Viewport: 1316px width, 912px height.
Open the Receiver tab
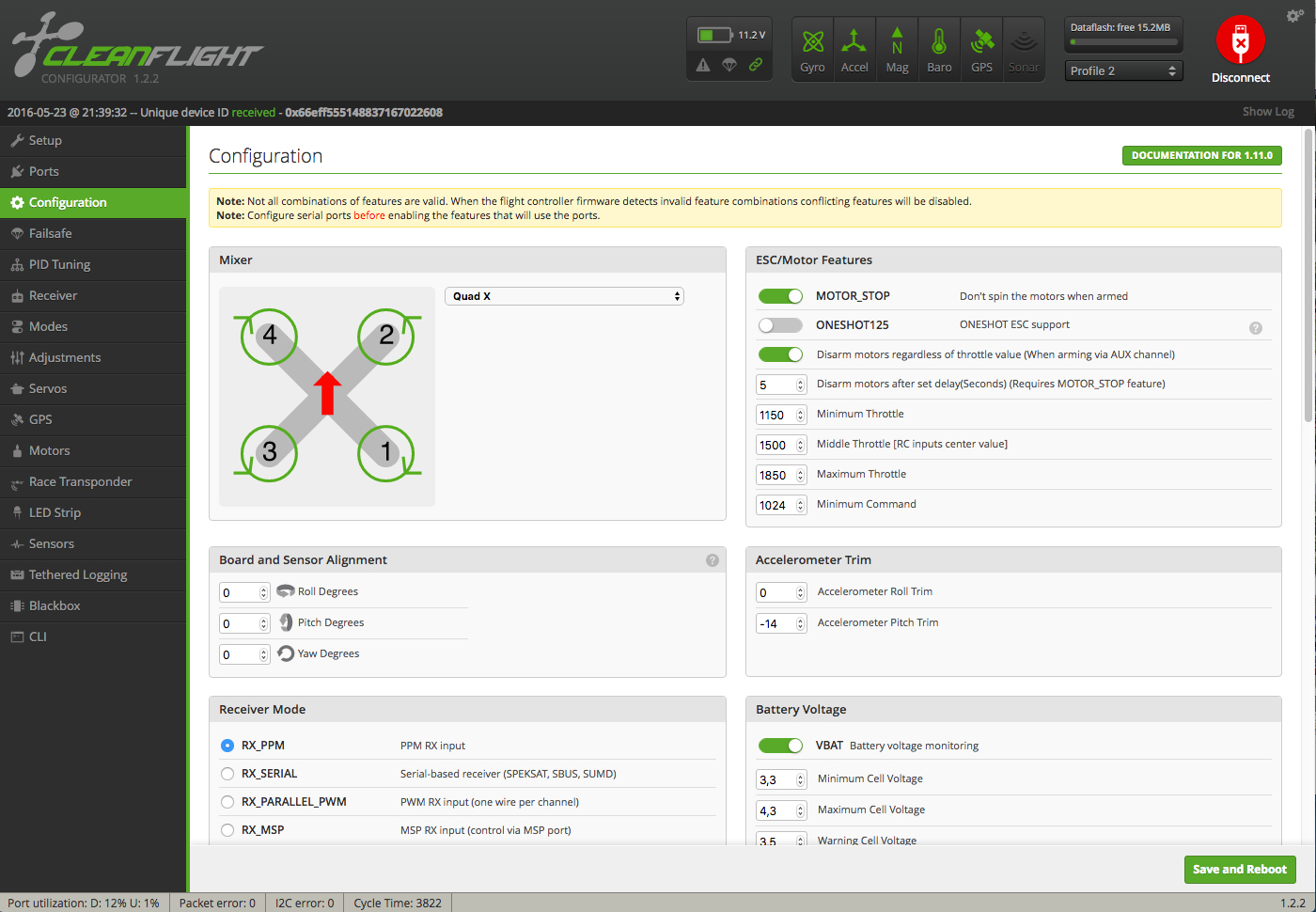[93, 295]
